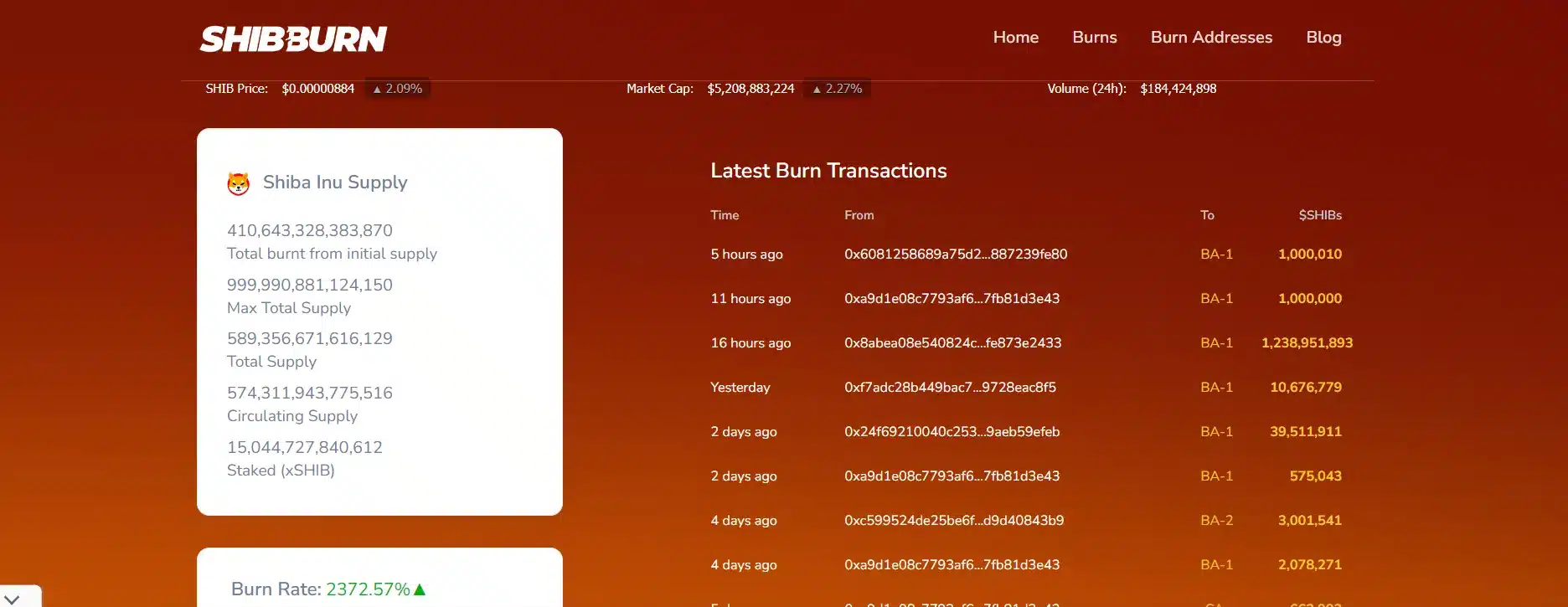Click the SHIBBURN logo
1568x607 pixels.
tap(293, 39)
